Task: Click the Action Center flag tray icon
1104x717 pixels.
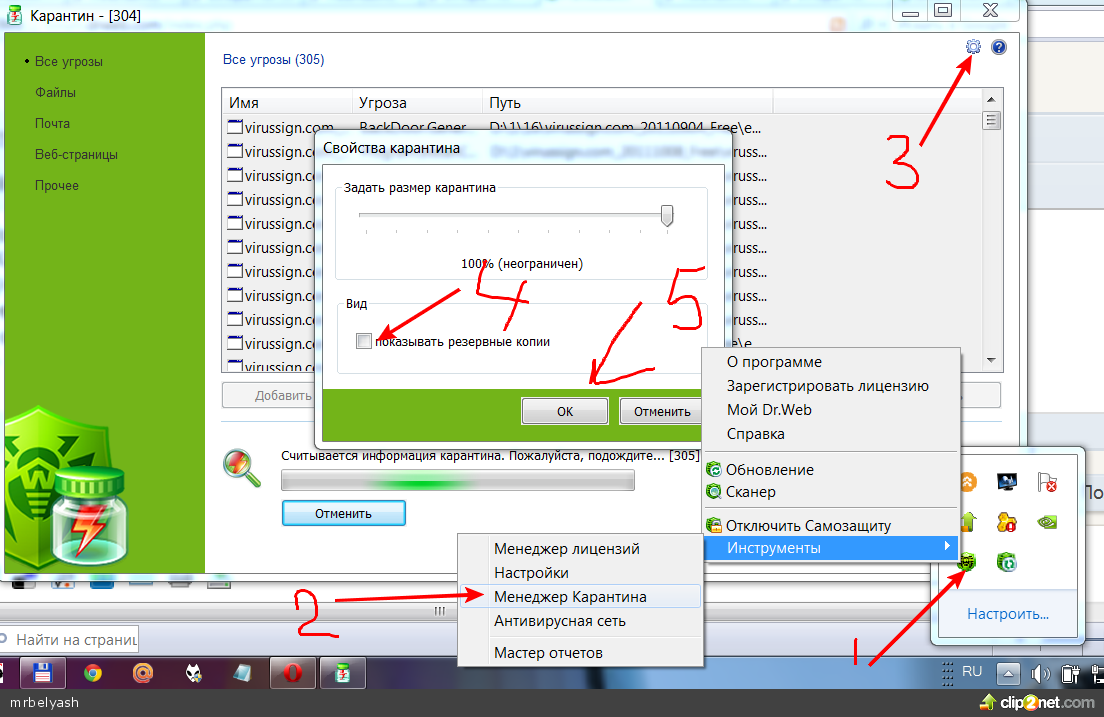Action: pos(1047,482)
